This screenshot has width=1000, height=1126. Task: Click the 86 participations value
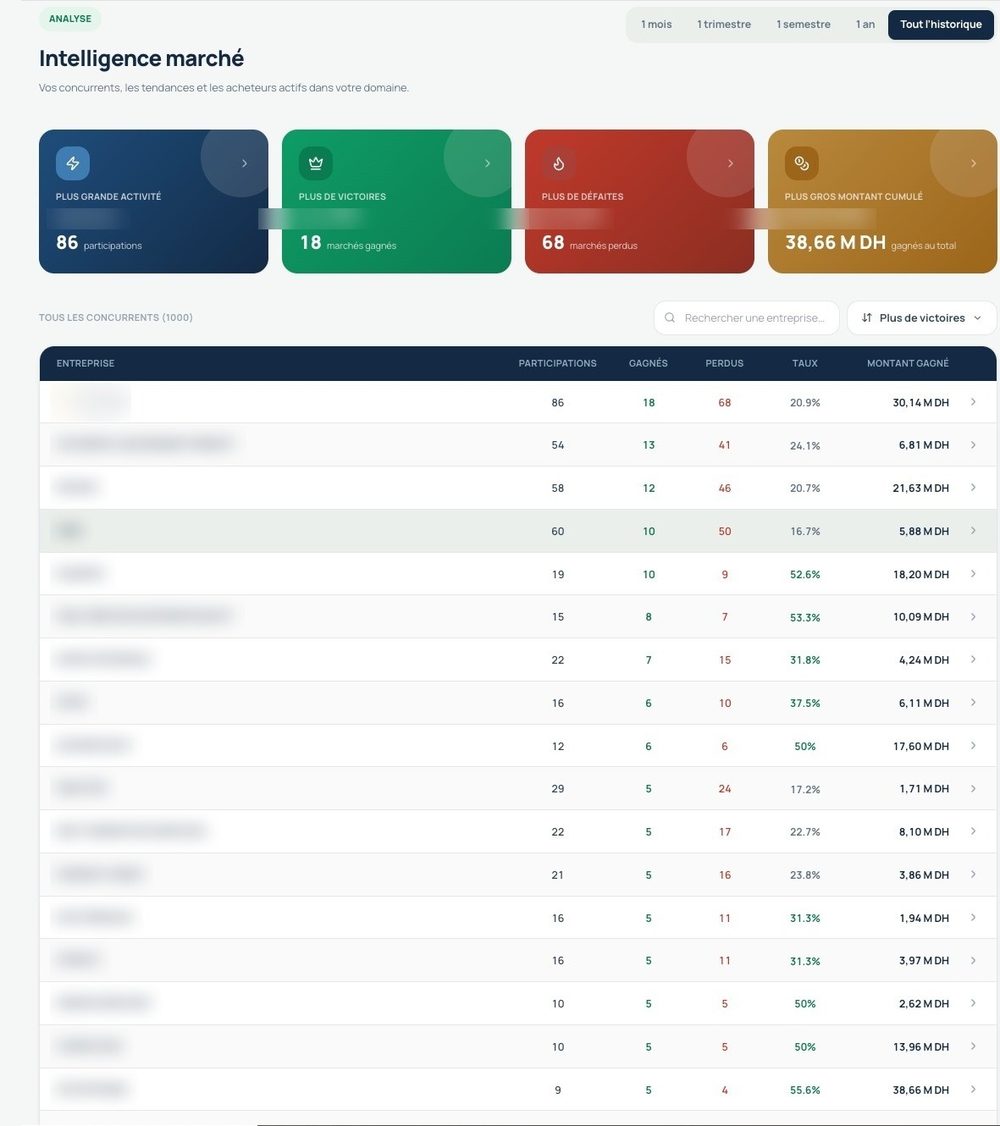tap(99, 243)
